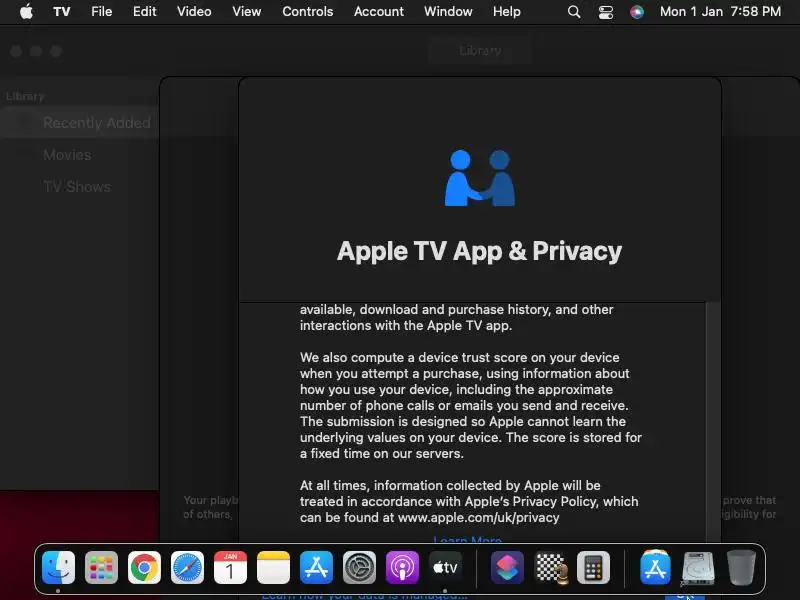
Task: Click the 'device trust score' paragraph
Action: tap(470, 405)
